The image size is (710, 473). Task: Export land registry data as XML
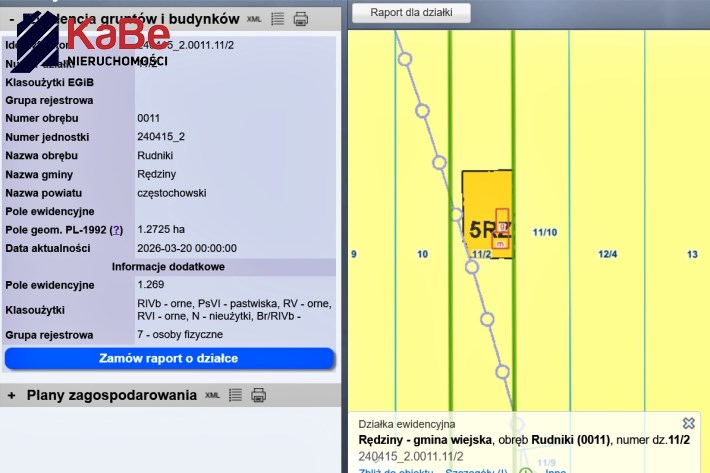pos(254,18)
